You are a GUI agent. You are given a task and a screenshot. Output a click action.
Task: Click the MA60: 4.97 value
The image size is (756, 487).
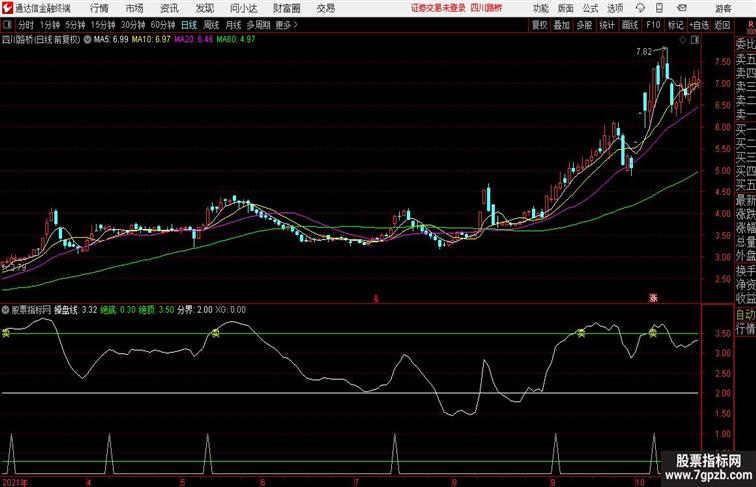[x=236, y=39]
